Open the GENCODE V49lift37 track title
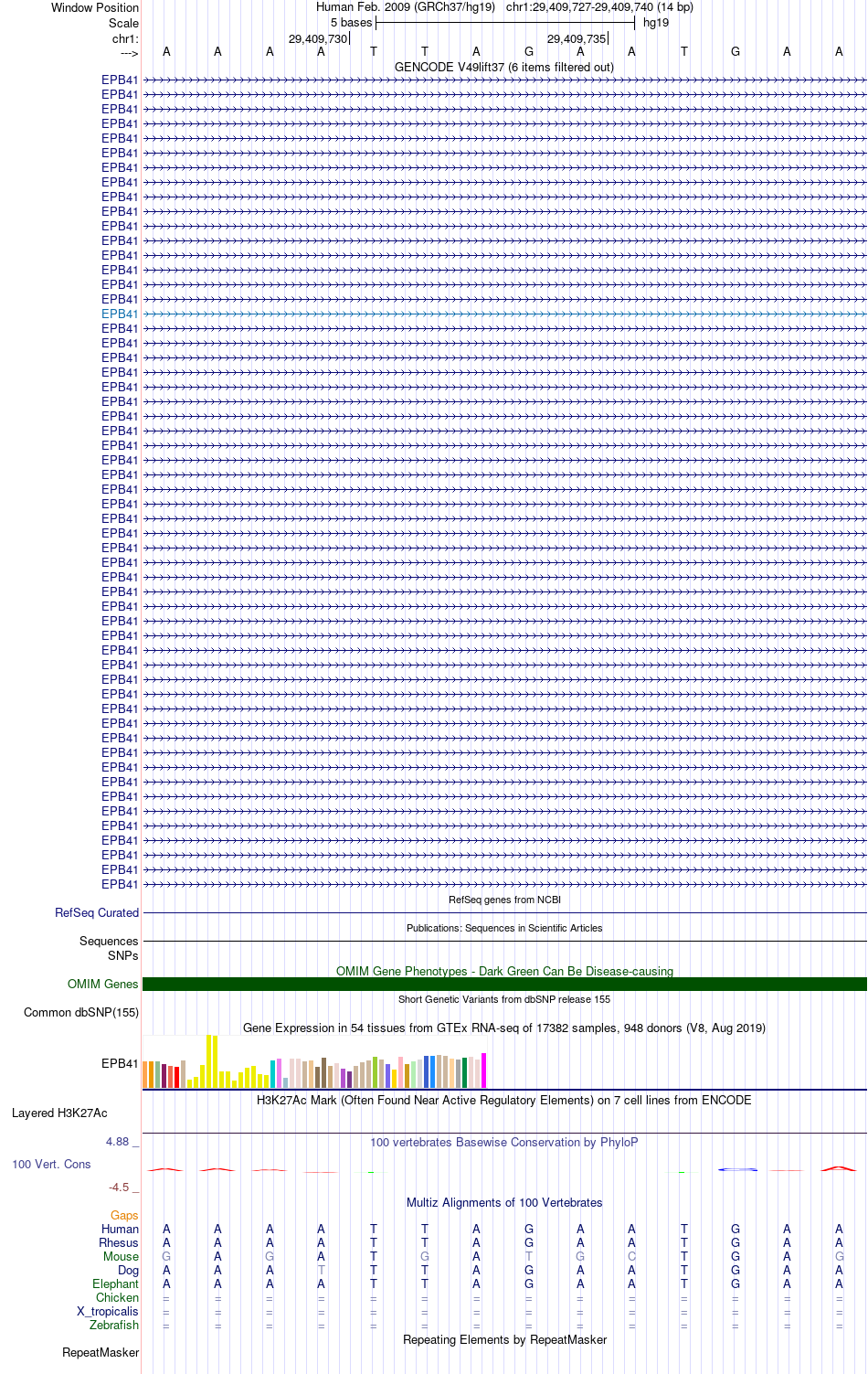Screen dimensions: 868x1374 coord(504,67)
